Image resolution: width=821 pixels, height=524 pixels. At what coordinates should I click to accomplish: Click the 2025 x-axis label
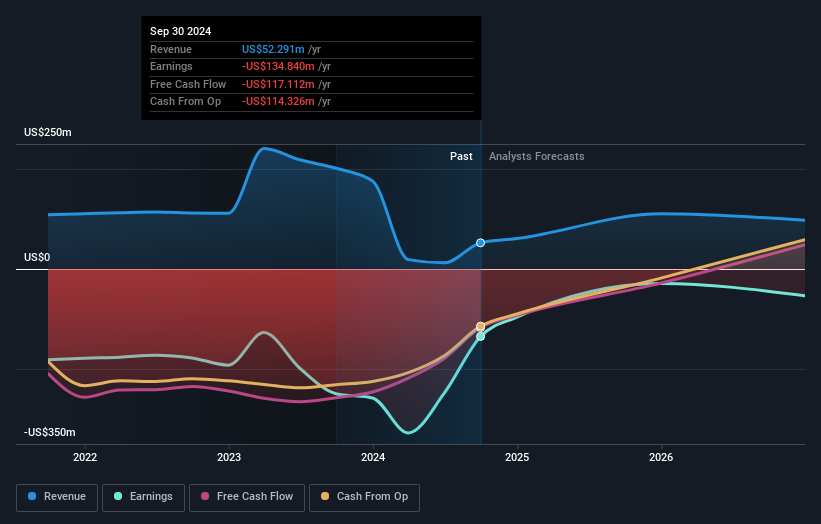pyautogui.click(x=517, y=457)
